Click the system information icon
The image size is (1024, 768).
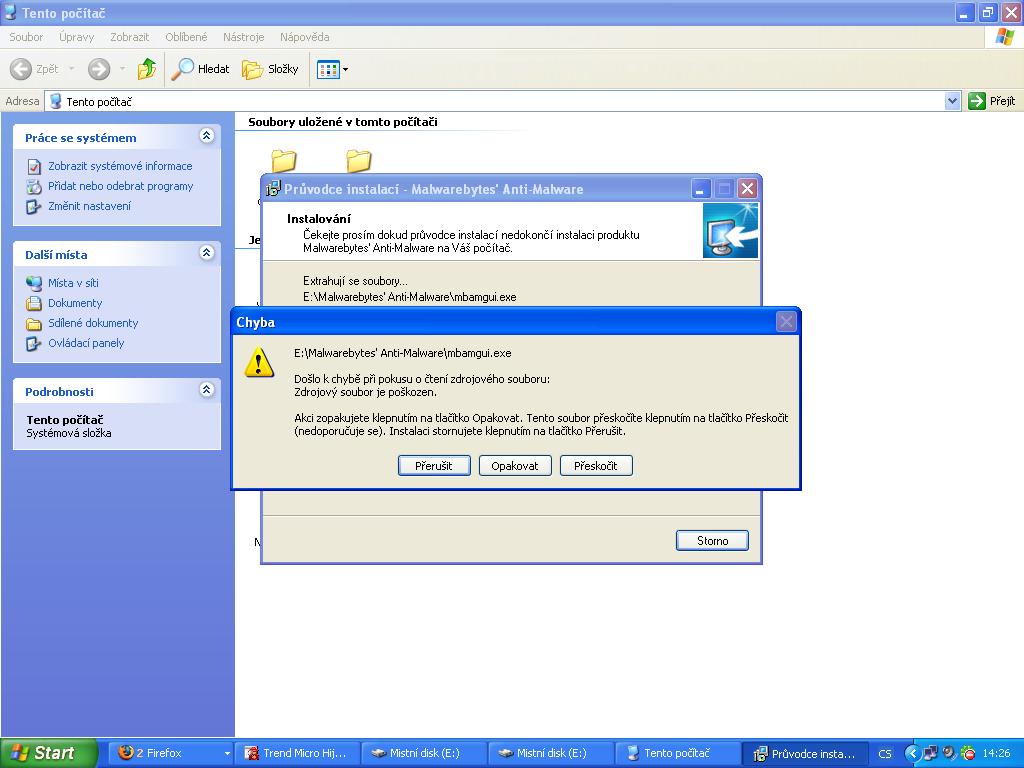34,167
